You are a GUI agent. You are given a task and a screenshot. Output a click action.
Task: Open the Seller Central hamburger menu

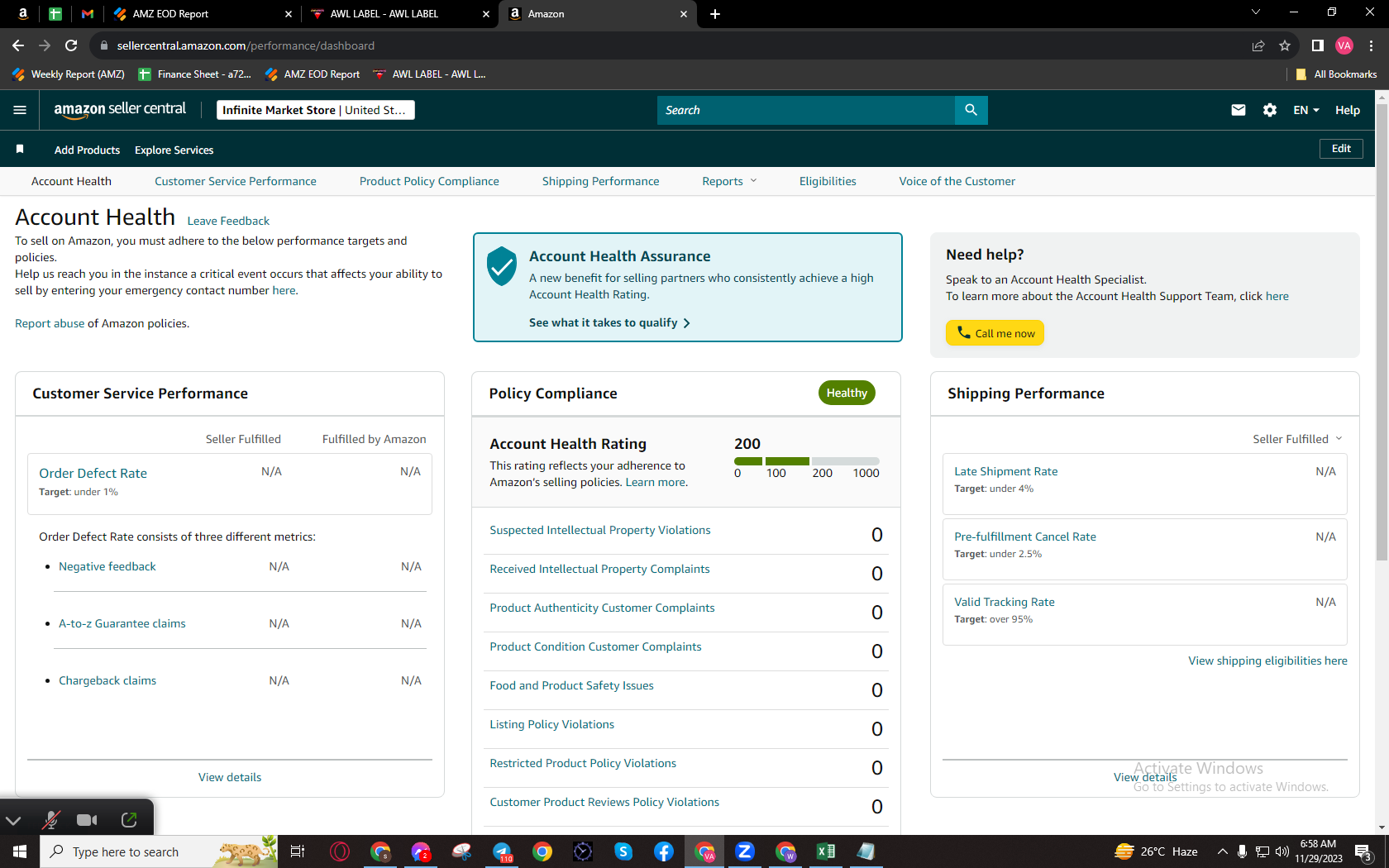[x=20, y=110]
